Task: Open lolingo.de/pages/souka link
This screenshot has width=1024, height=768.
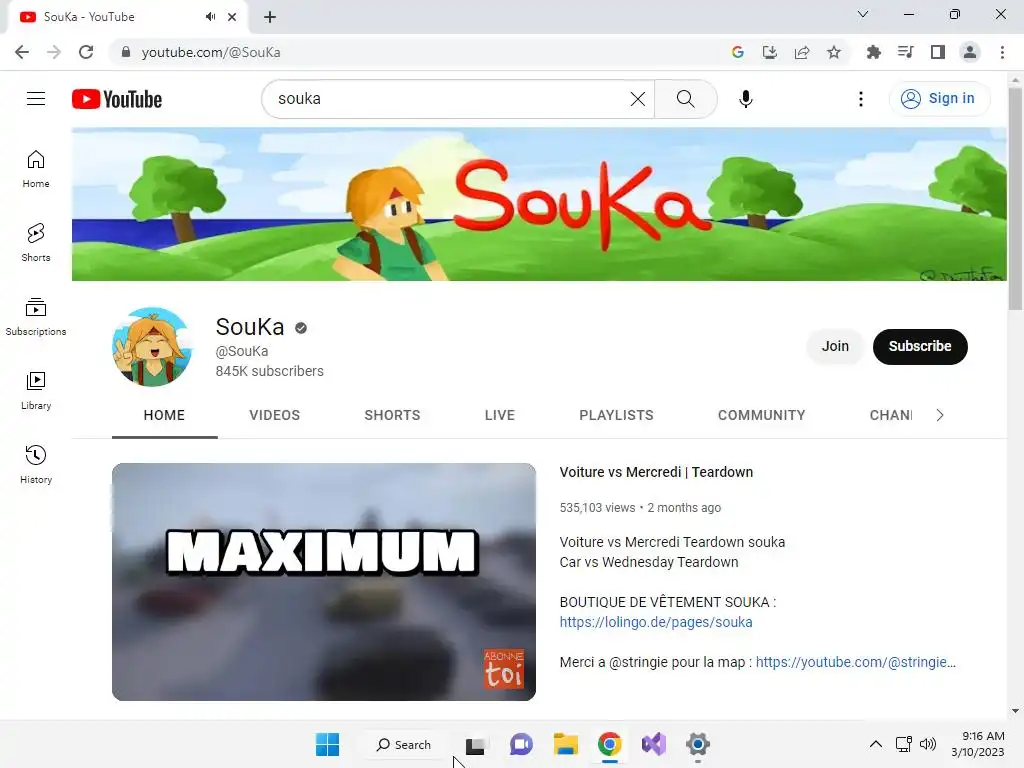Action: 656,622
